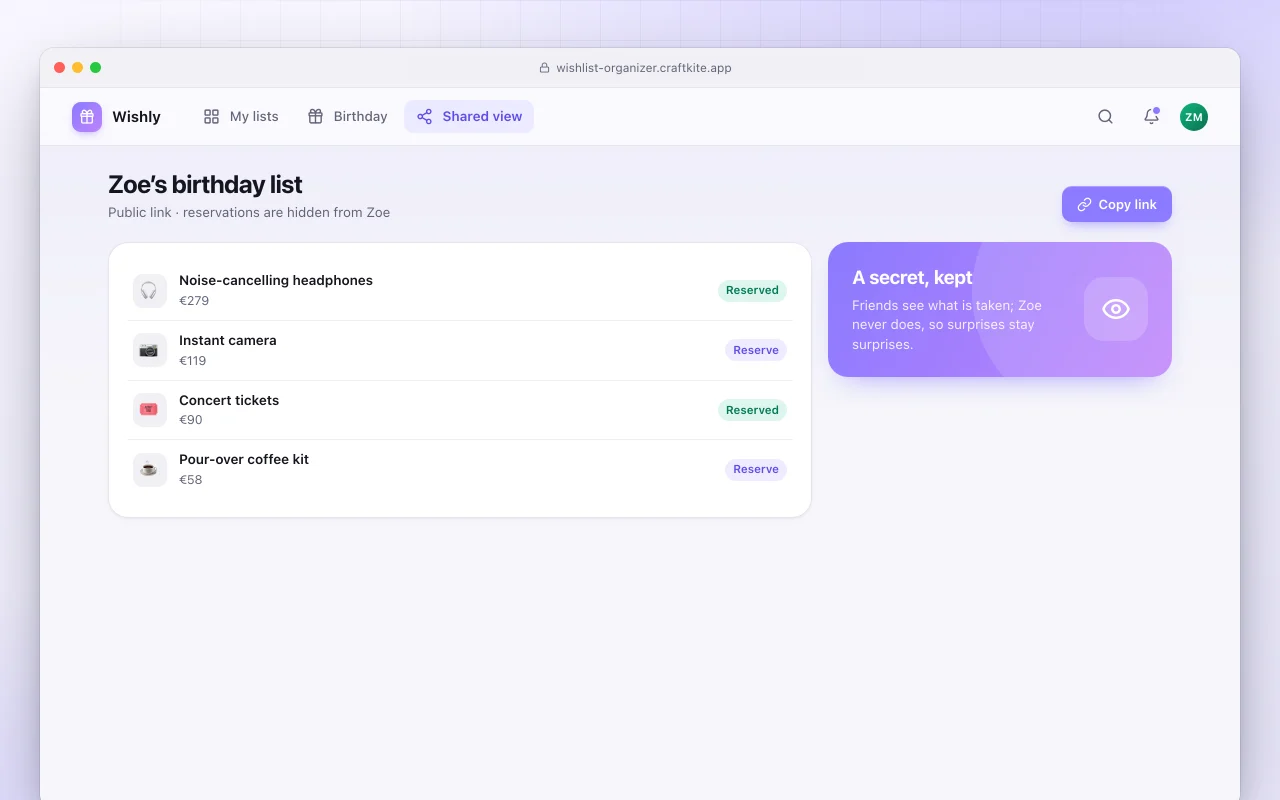Select the Shared view tab
Viewport: 1280px width, 800px height.
(469, 116)
